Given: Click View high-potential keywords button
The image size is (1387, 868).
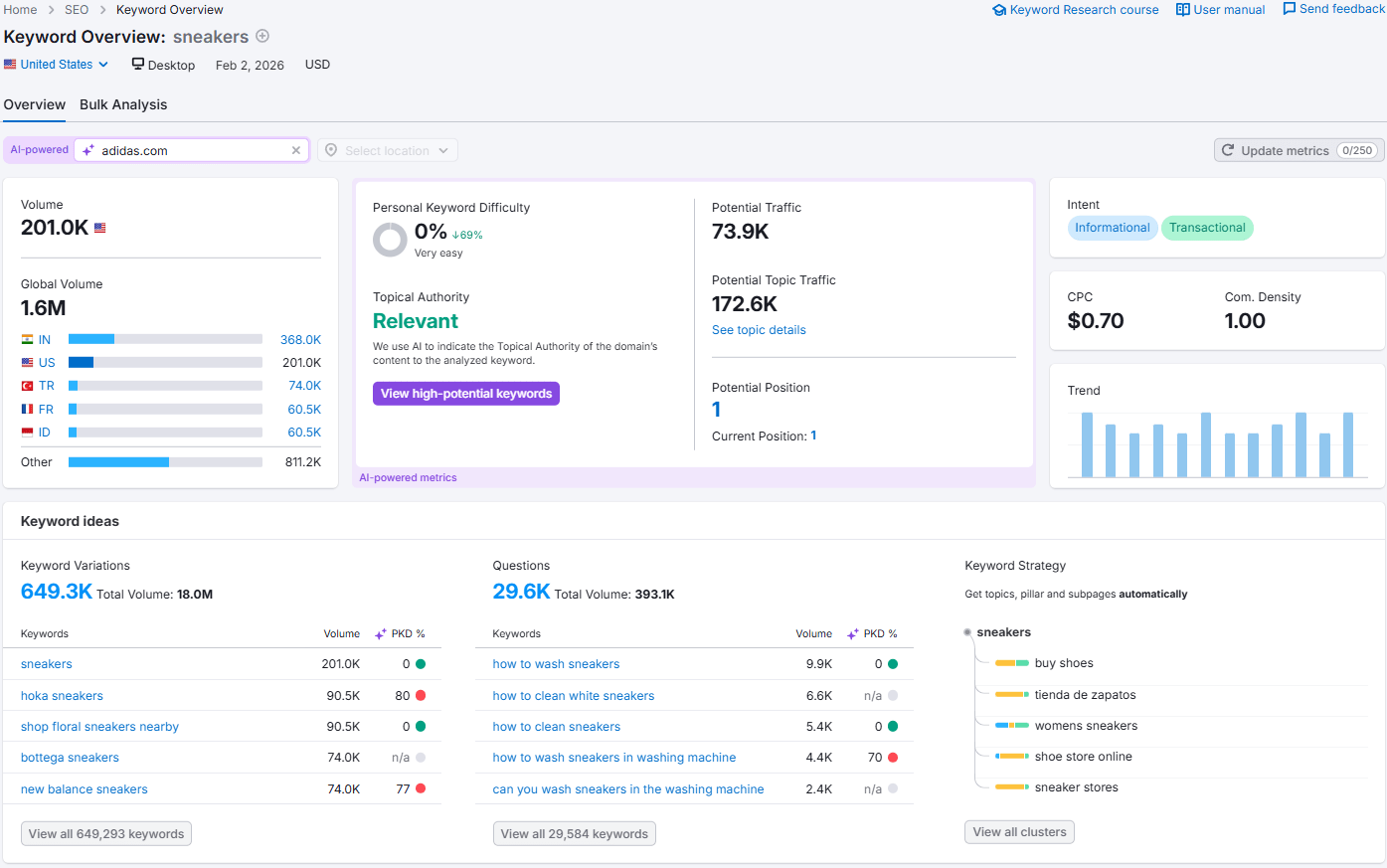Looking at the screenshot, I should (x=466, y=394).
